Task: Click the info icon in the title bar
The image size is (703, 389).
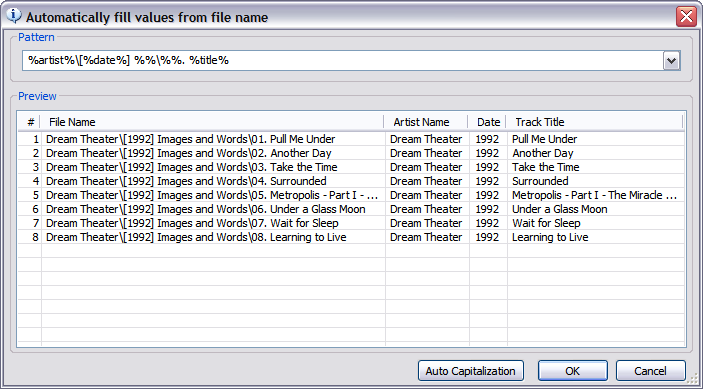Action: pos(13,16)
